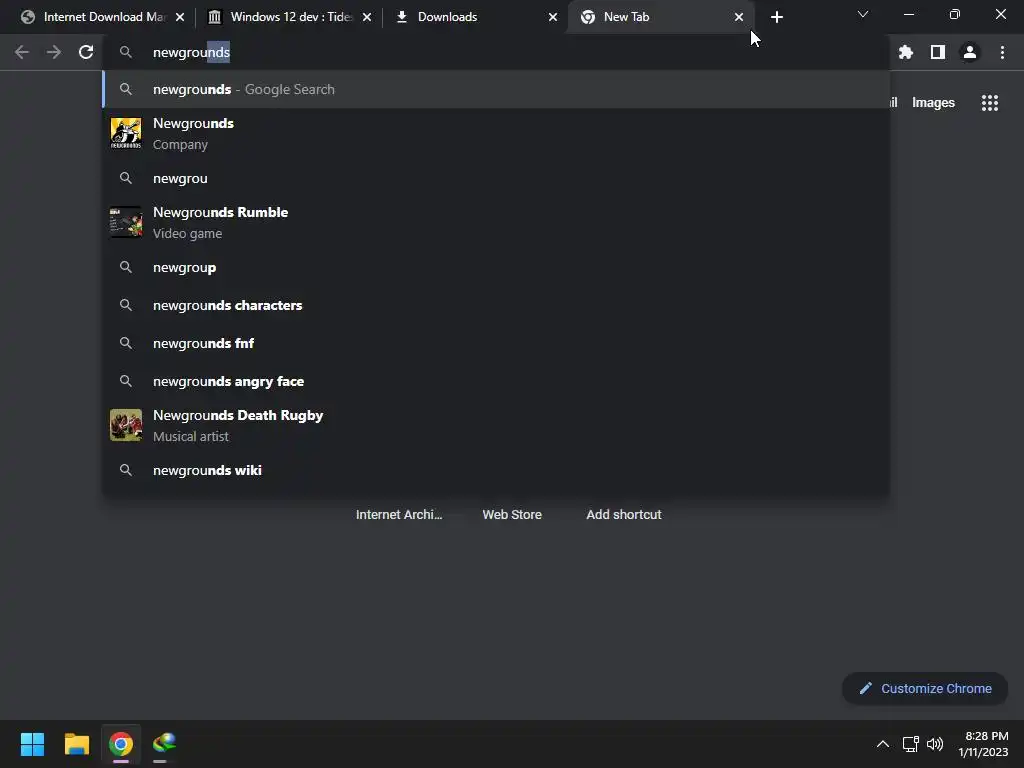This screenshot has width=1024, height=768.
Task: Open the Extensions puzzle icon
Action: pos(905,52)
